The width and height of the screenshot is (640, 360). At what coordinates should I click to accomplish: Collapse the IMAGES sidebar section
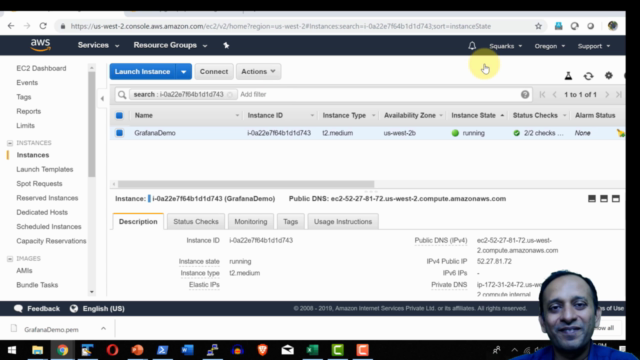tap(10, 259)
